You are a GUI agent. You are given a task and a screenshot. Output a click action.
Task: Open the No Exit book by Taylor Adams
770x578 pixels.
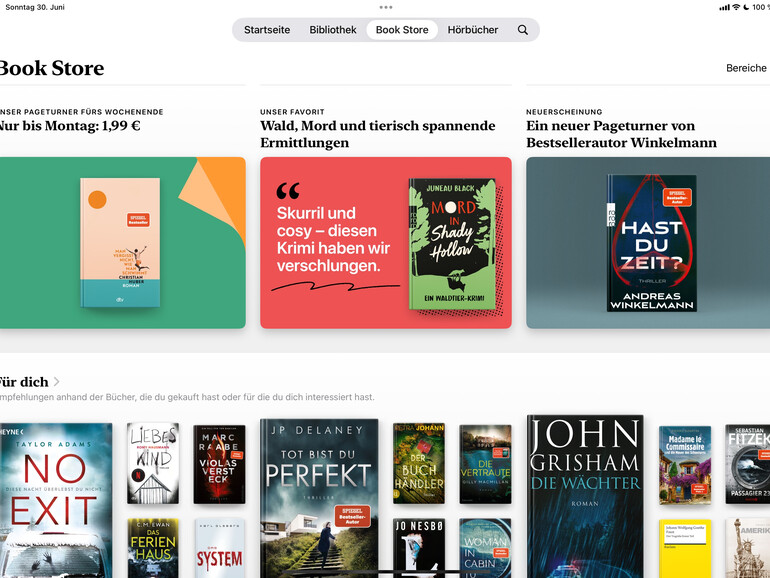click(56, 500)
